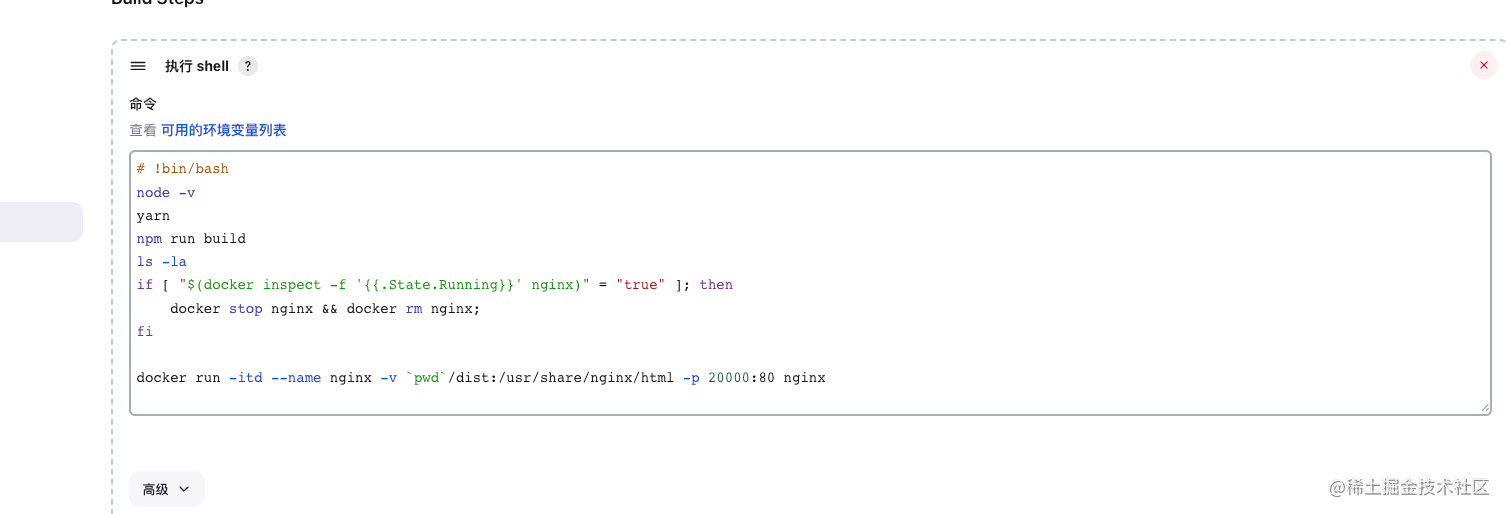Delete the 执行 shell build step

click(x=1483, y=65)
